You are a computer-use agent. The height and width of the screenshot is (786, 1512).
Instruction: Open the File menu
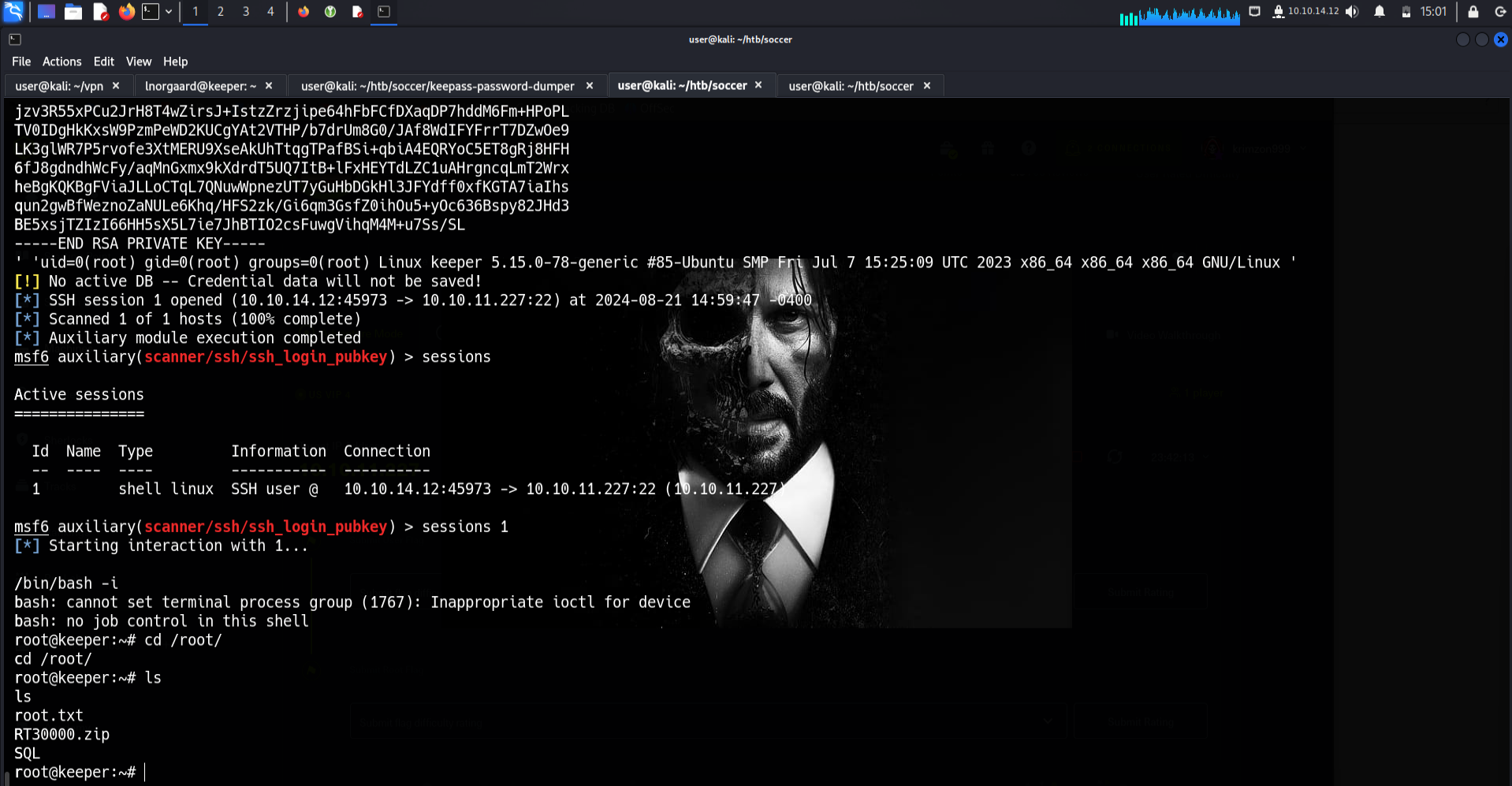[21, 61]
